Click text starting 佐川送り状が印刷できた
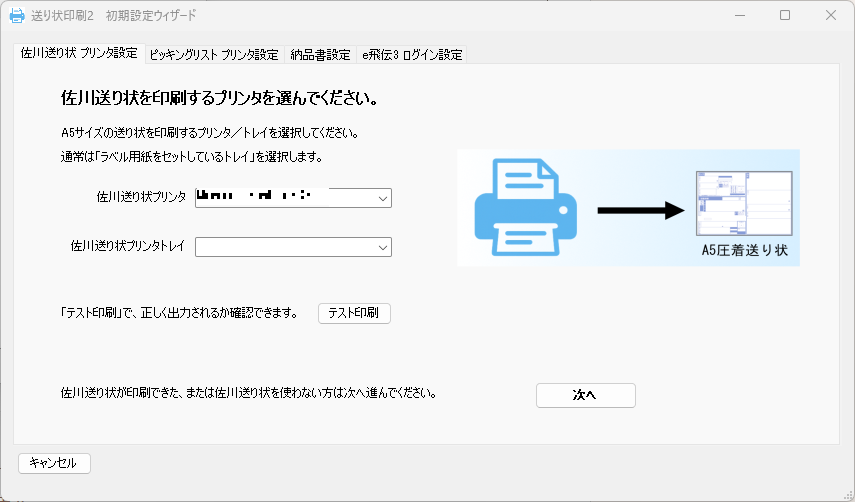The height and width of the screenshot is (502, 855). [x=249, y=393]
